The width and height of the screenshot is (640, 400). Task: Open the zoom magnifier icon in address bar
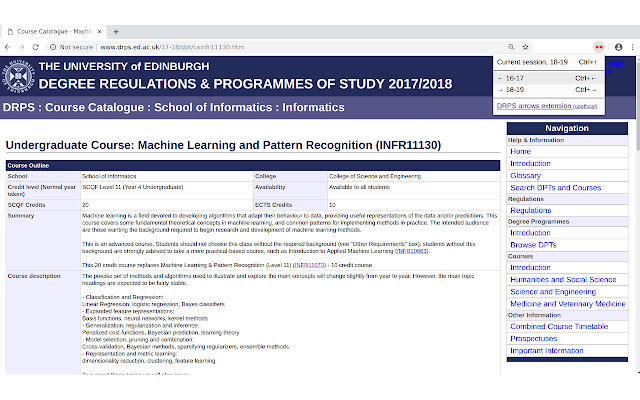click(x=511, y=47)
